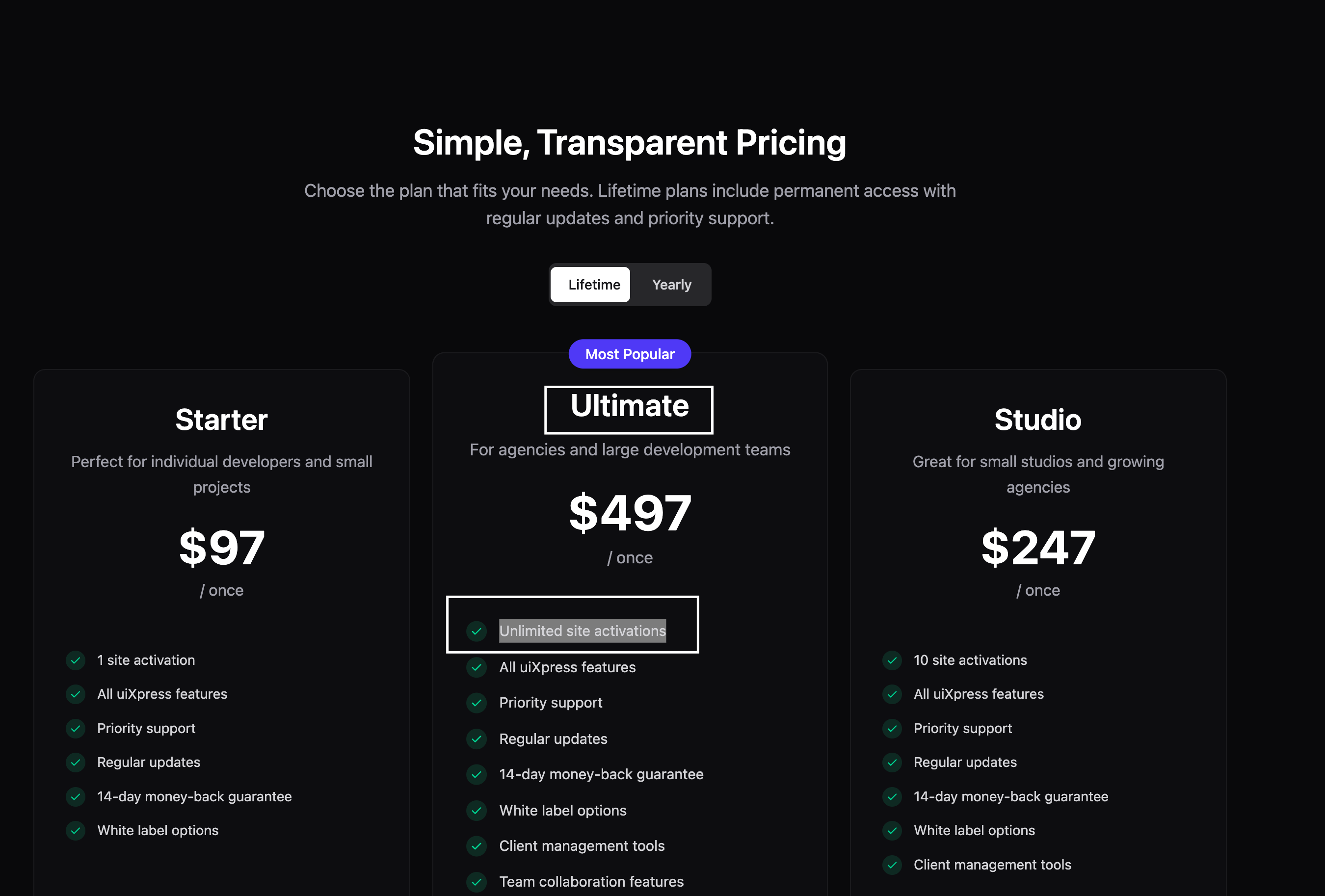Click checkmark beside Team collaboration features

point(476,882)
